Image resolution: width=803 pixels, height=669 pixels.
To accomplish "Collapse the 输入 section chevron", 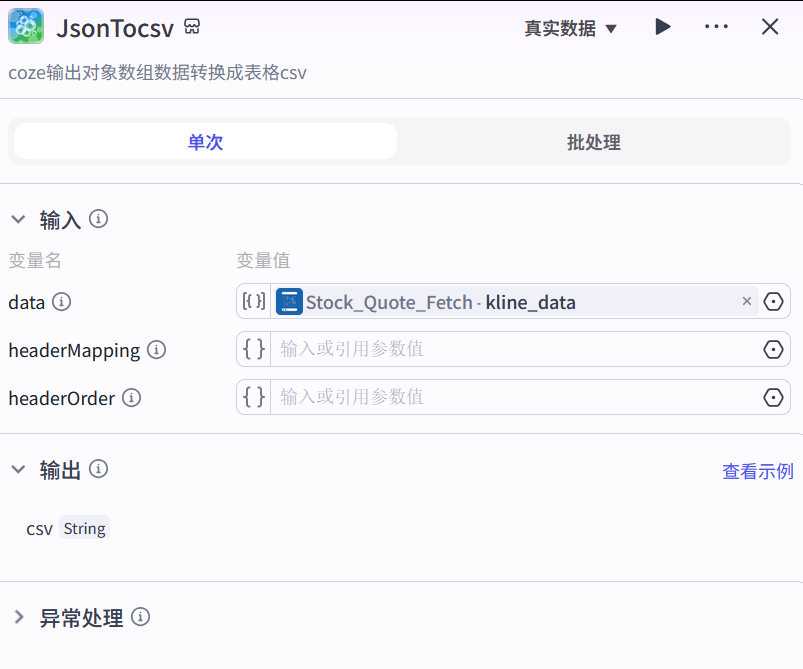I will 18,219.
